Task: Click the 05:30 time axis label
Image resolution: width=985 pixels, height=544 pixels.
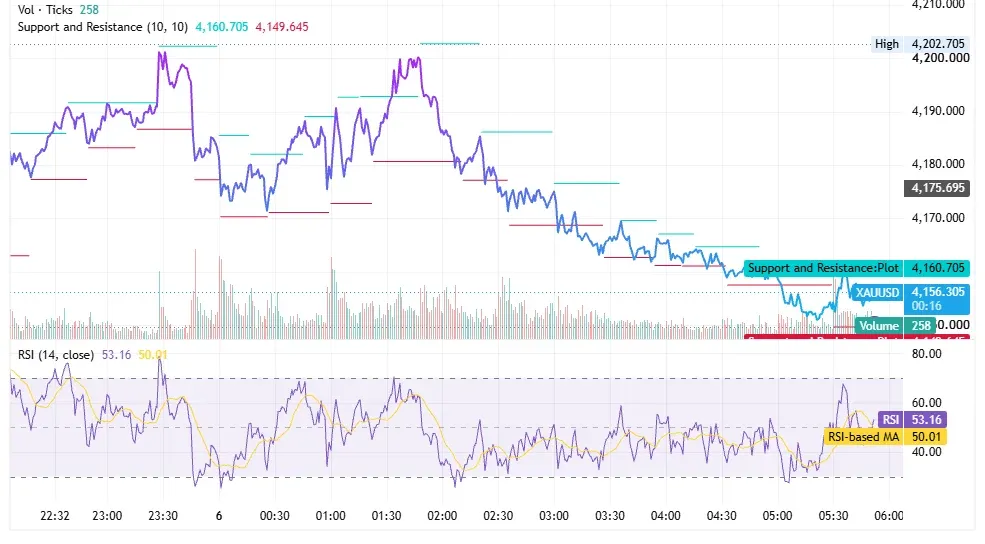Action: pos(833,516)
